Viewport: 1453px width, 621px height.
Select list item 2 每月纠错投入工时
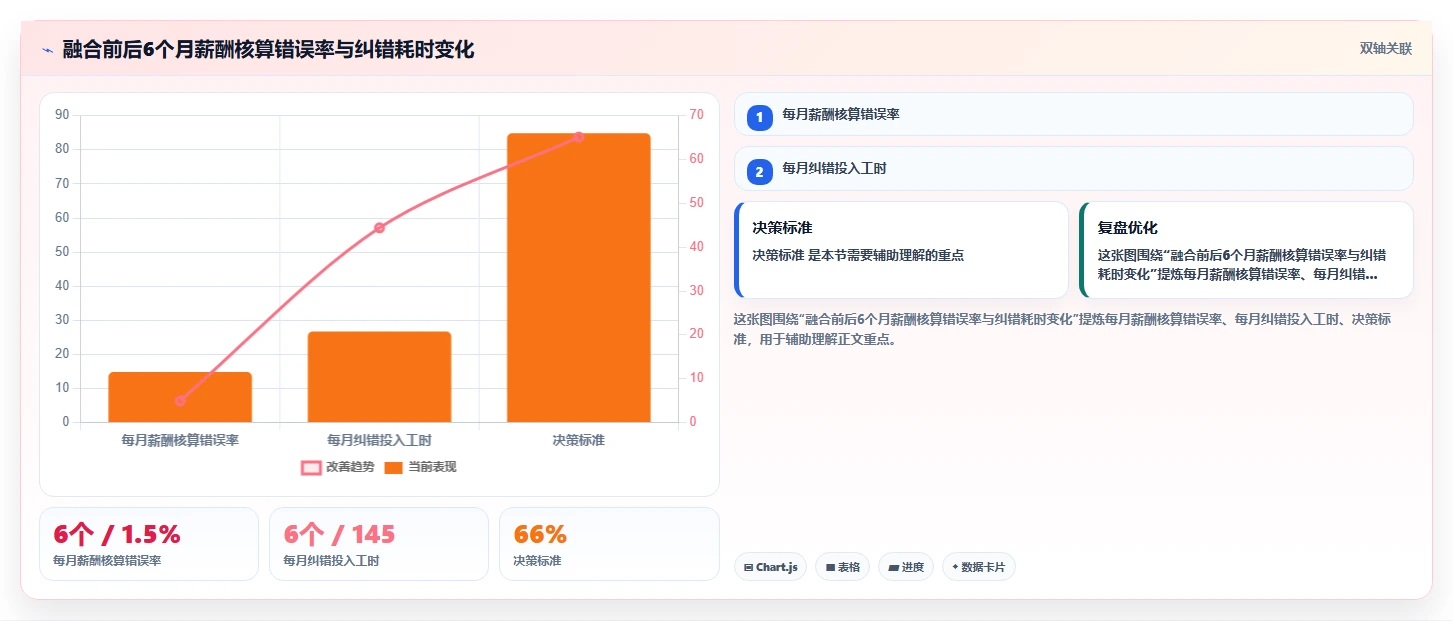point(1073,169)
